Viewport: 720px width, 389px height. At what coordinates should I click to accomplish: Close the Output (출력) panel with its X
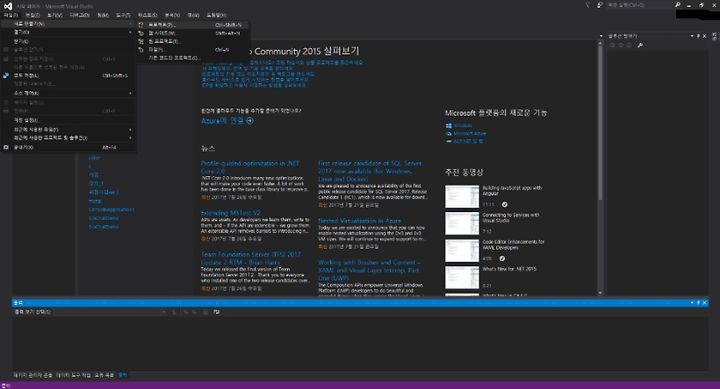coord(705,303)
